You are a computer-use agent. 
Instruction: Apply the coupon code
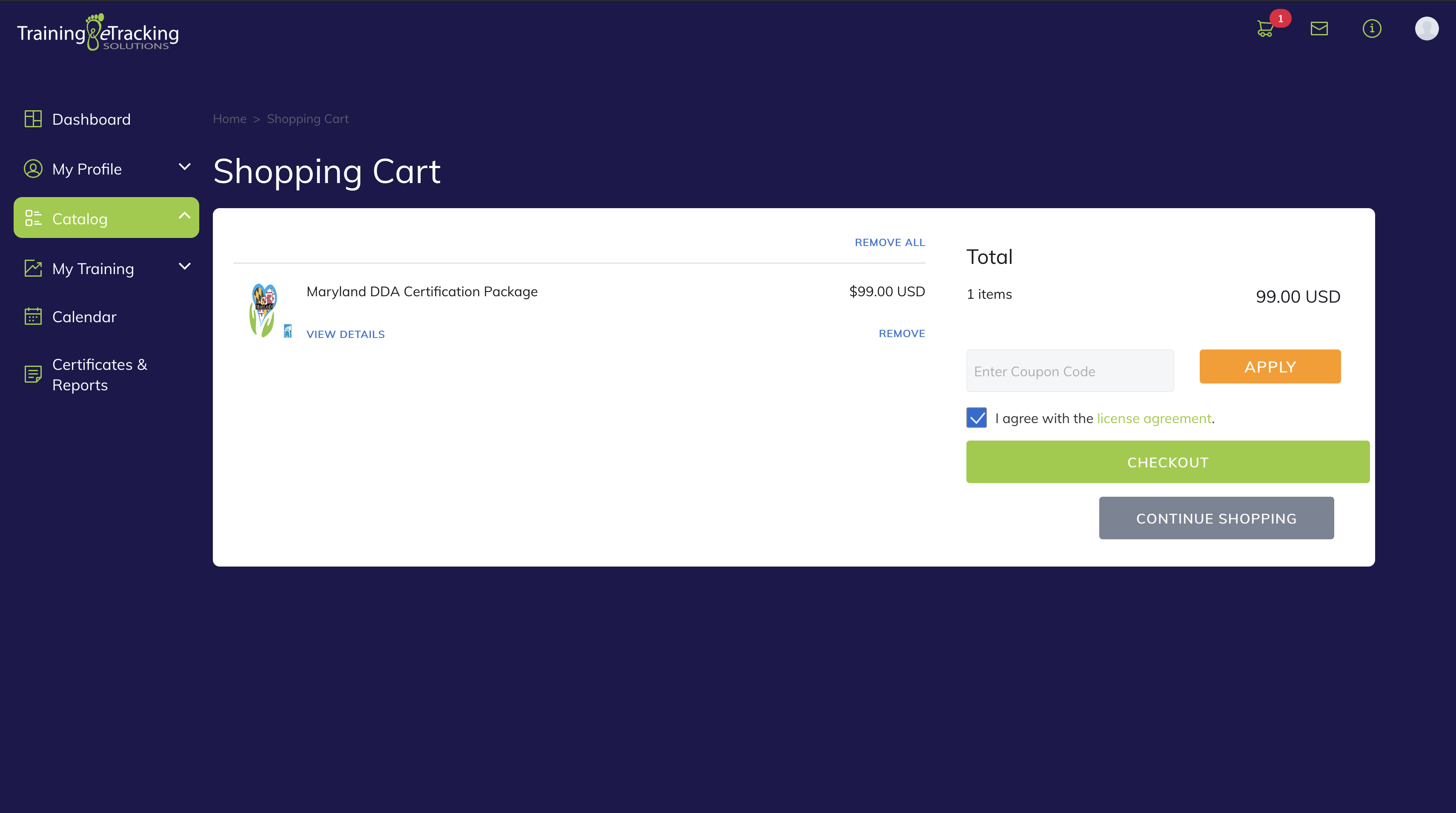tap(1270, 366)
